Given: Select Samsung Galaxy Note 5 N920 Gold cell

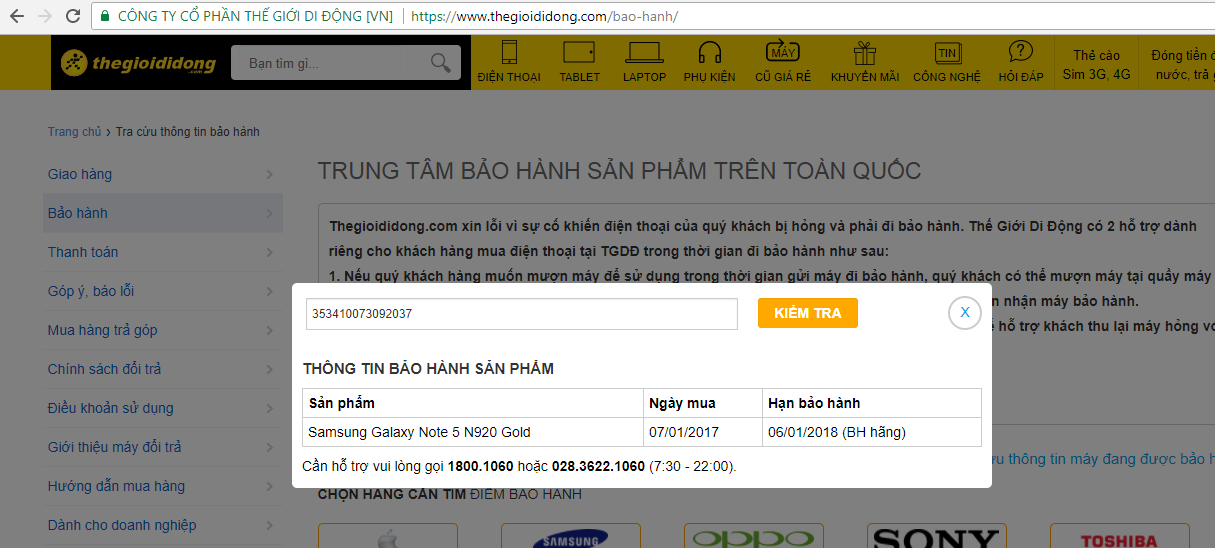Looking at the screenshot, I should point(473,432).
